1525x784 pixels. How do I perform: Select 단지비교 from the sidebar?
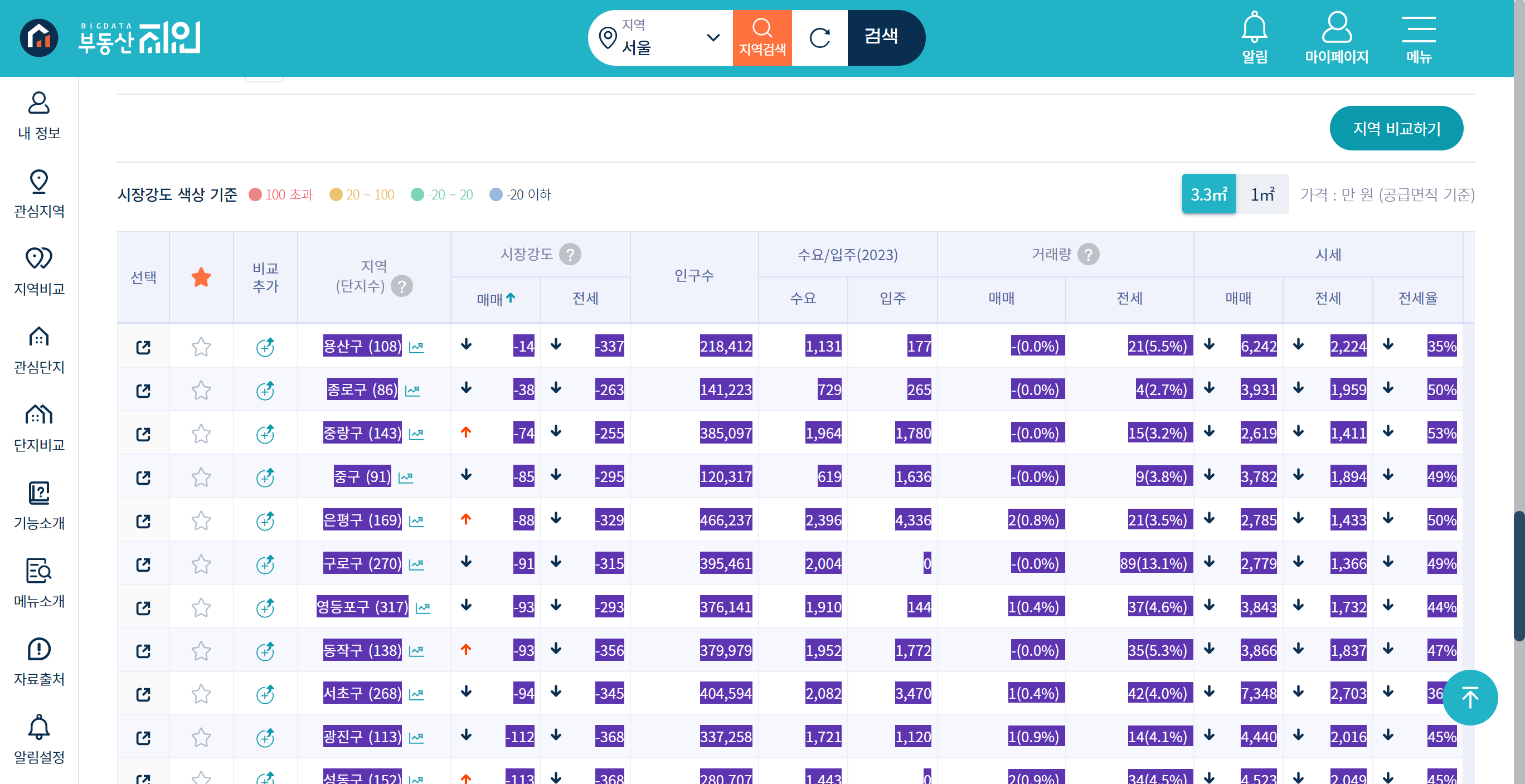point(38,426)
